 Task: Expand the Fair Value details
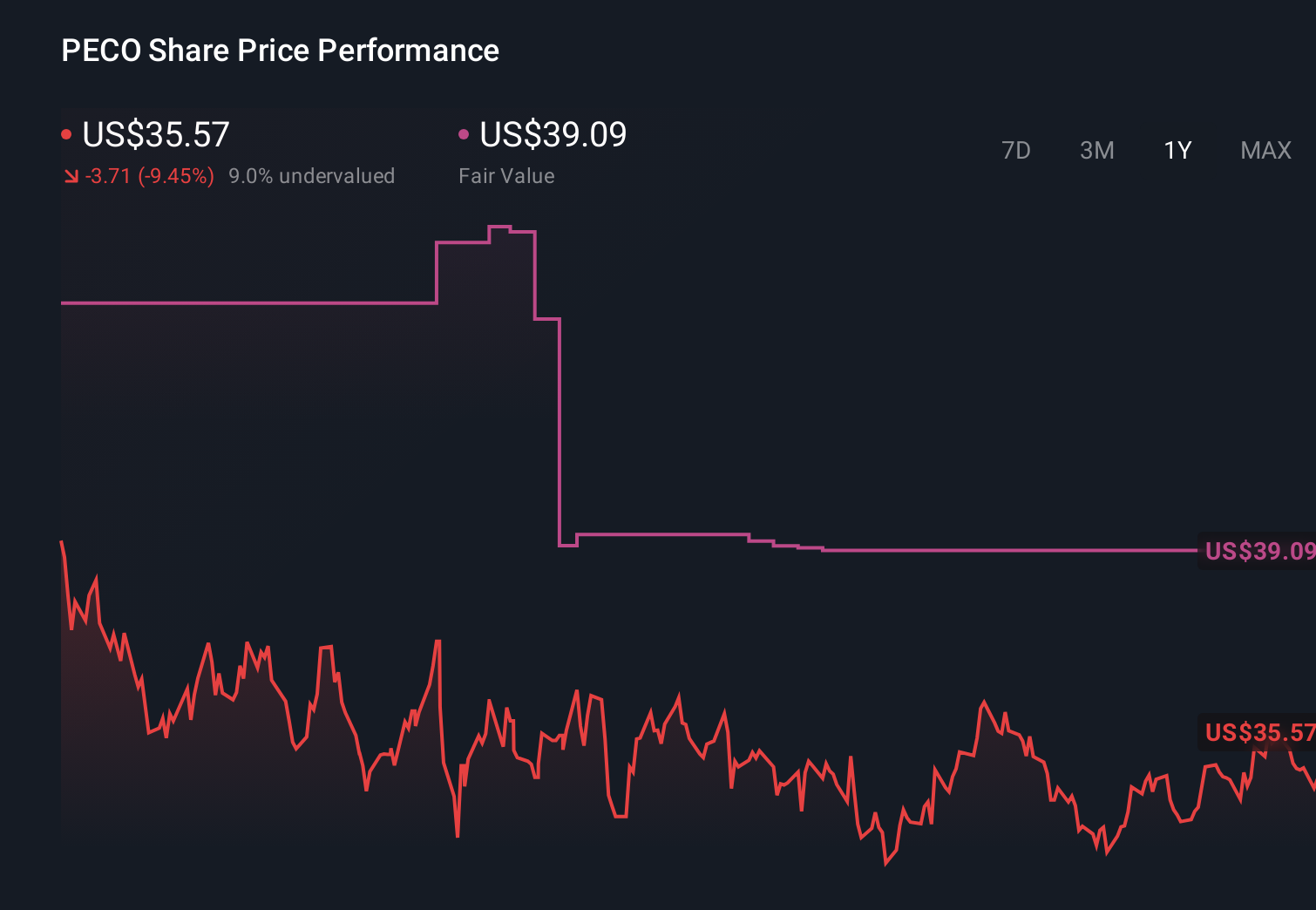(x=506, y=175)
